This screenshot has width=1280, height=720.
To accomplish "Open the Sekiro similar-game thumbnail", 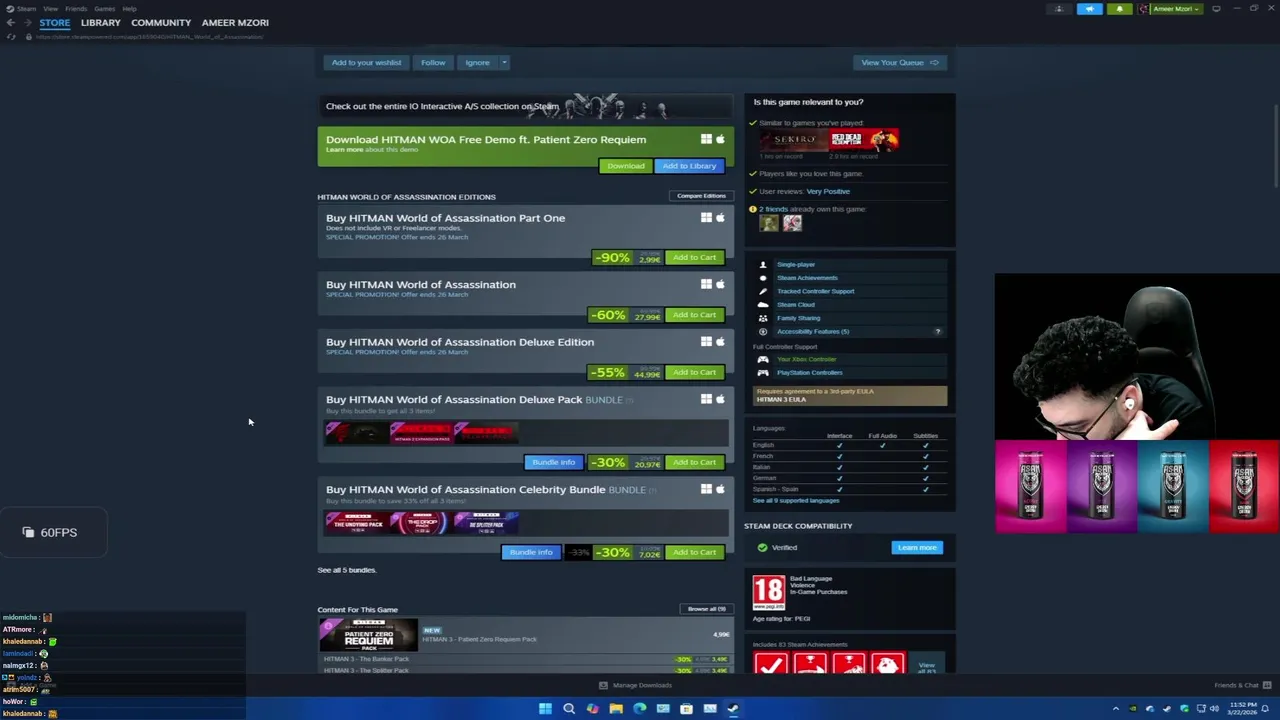I will tap(793, 140).
